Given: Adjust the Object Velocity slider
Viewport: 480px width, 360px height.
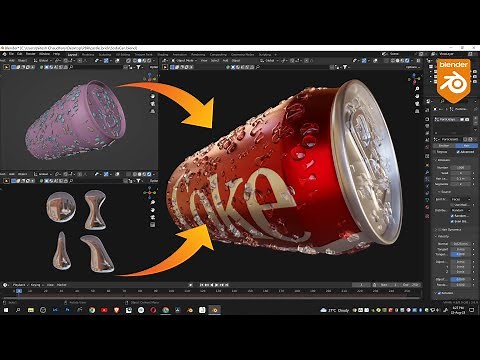Looking at the screenshot, I should coord(461,279).
